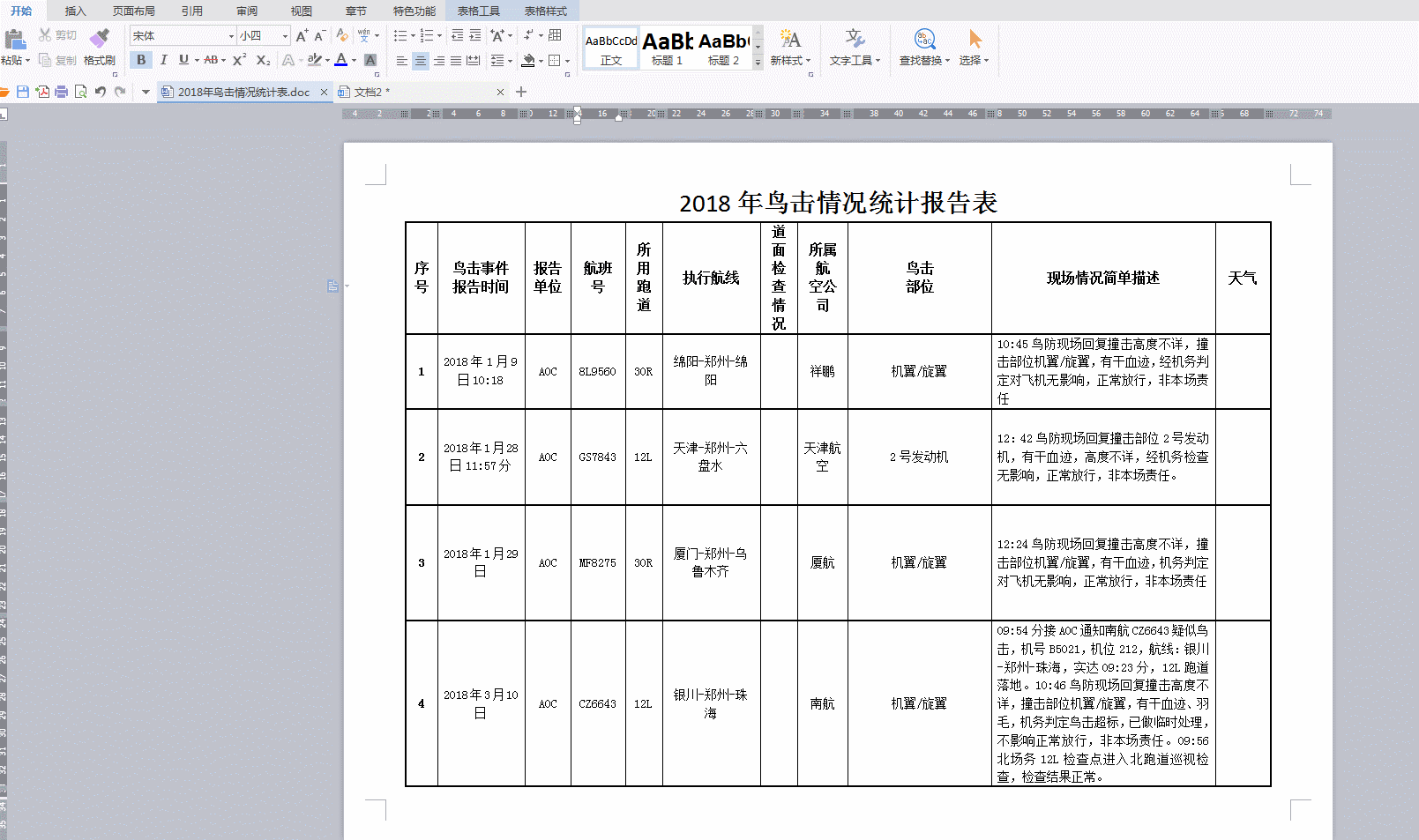This screenshot has height=840, width=1419.
Task: Open the Review (审阅) tab
Action: (247, 11)
